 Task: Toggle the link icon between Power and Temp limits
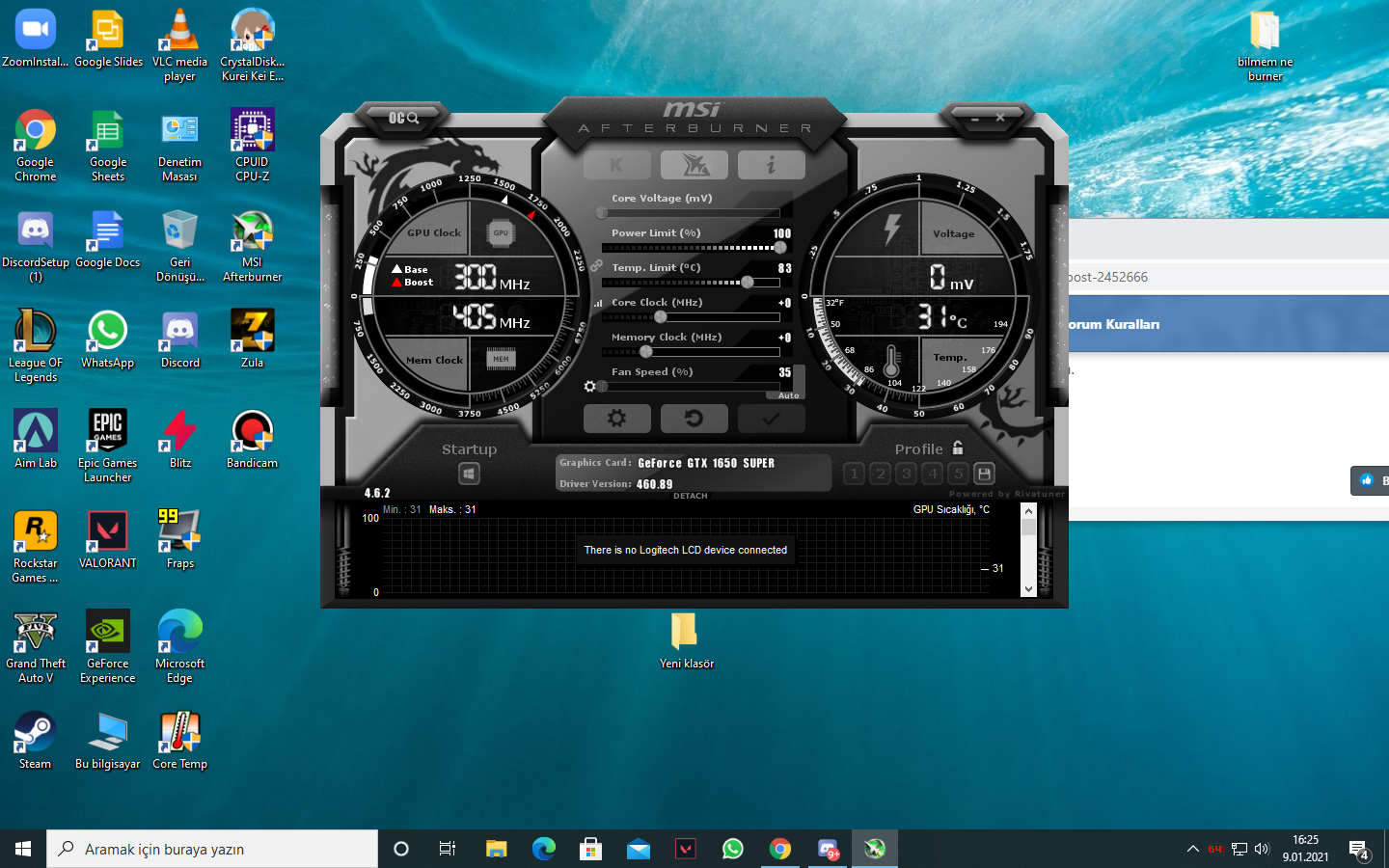[x=597, y=265]
